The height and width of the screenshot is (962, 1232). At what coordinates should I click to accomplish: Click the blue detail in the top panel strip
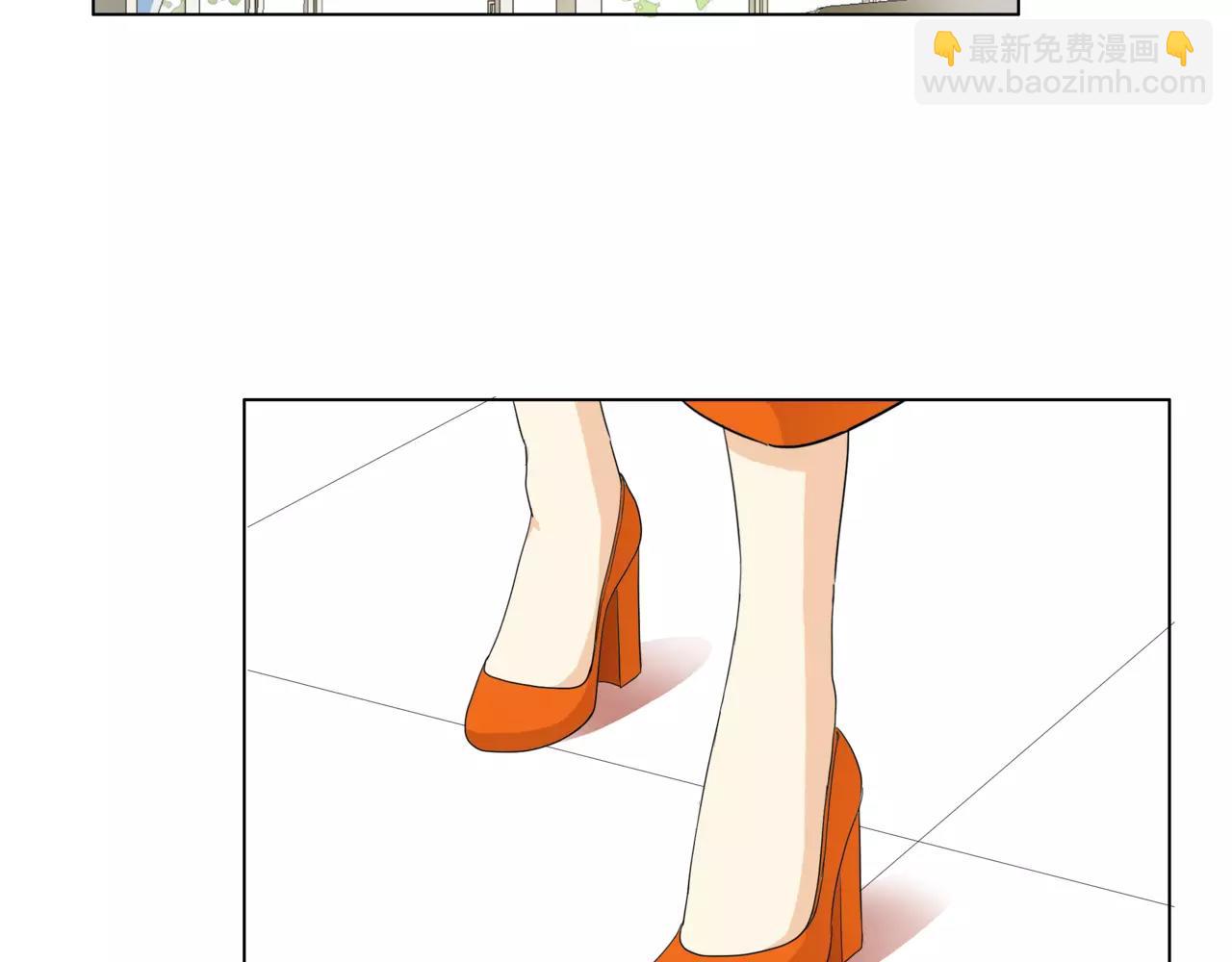[145, 6]
